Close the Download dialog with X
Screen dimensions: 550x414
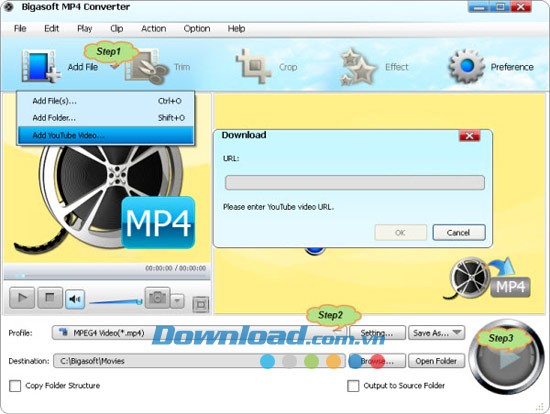[469, 136]
